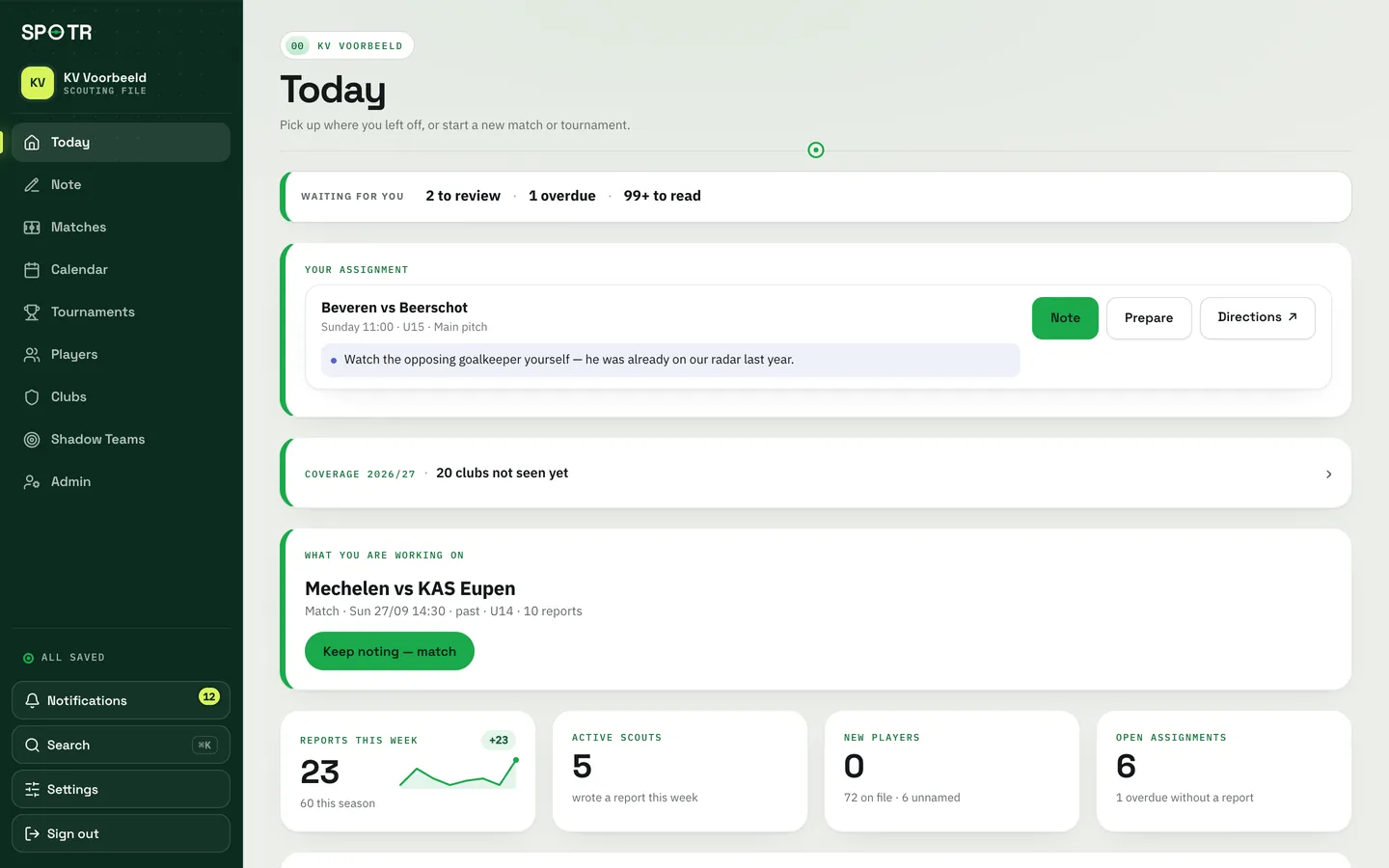This screenshot has width=1389, height=868.
Task: Click the Matches pitch icon
Action: tap(32, 228)
